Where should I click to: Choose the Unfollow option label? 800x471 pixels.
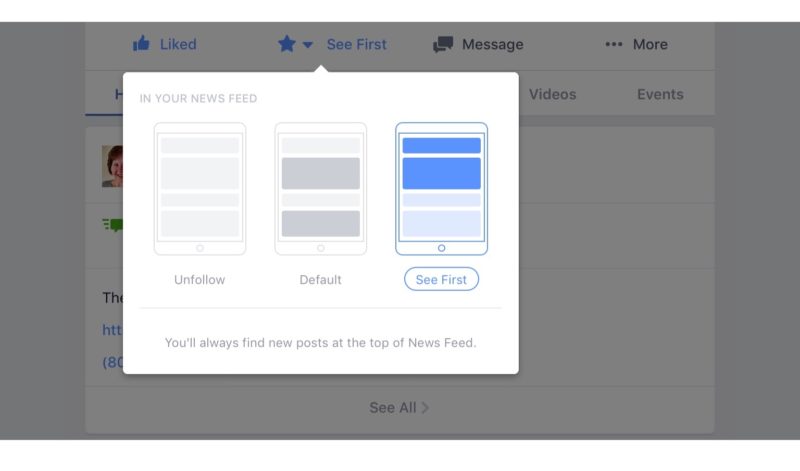point(199,280)
